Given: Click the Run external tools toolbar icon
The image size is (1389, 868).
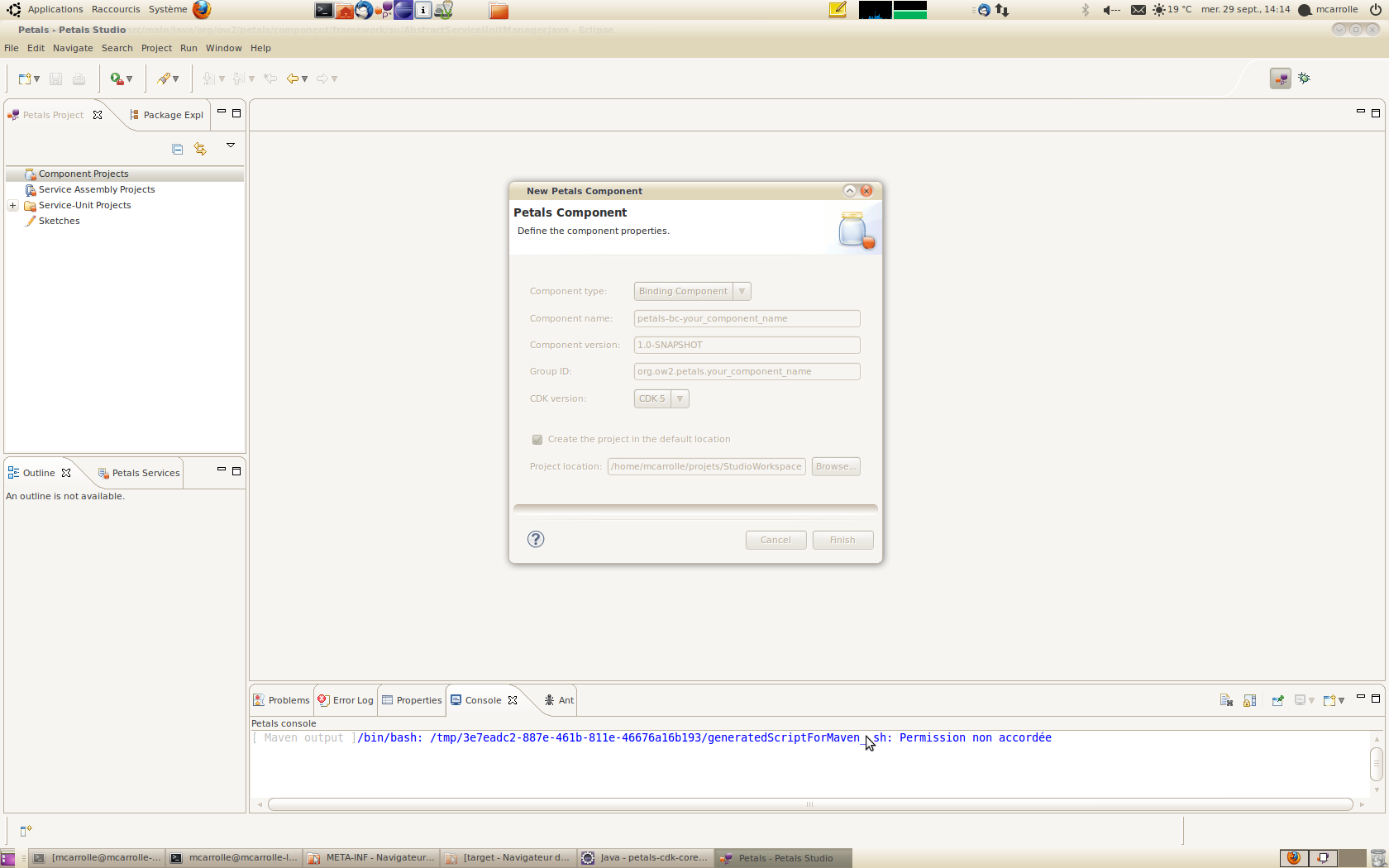Looking at the screenshot, I should click(117, 79).
